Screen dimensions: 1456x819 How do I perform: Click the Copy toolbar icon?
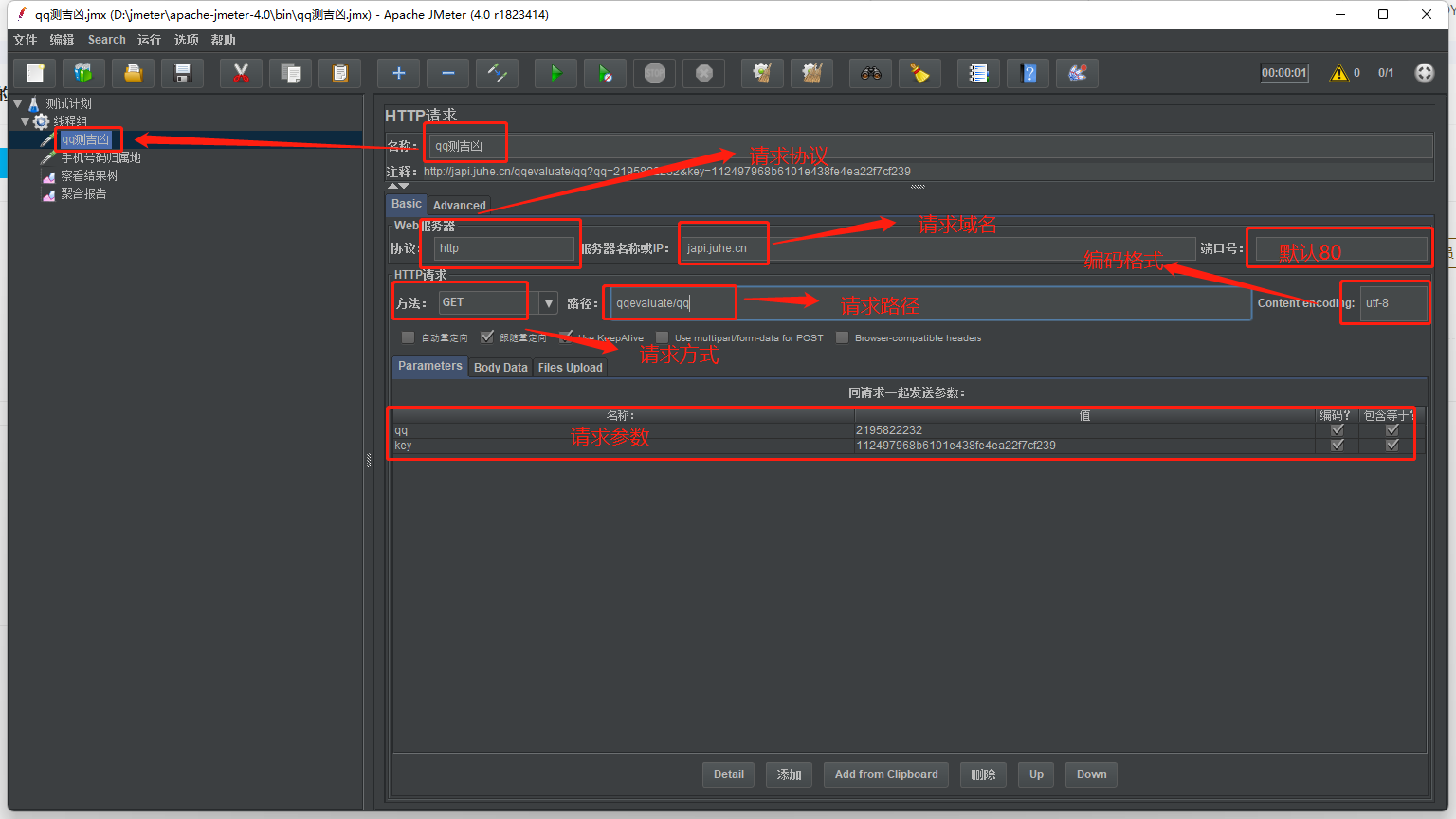(x=290, y=73)
